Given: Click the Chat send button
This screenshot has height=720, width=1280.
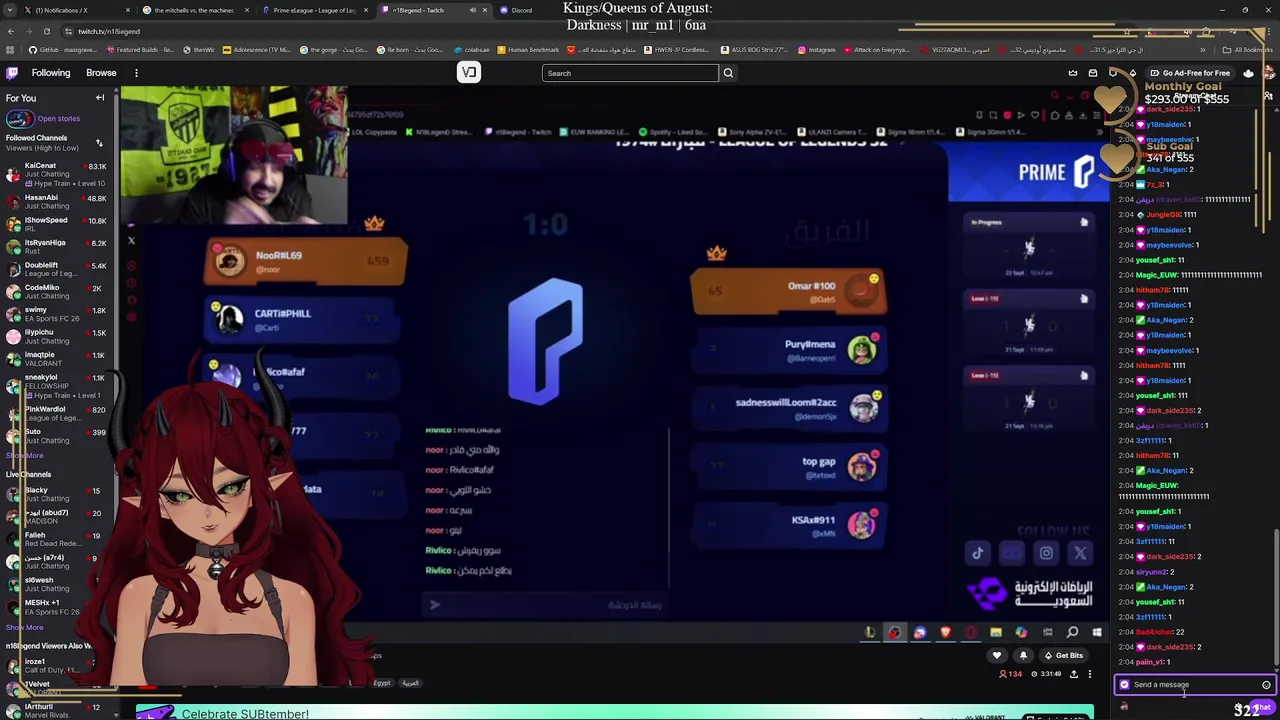Looking at the screenshot, I should [x=1260, y=707].
